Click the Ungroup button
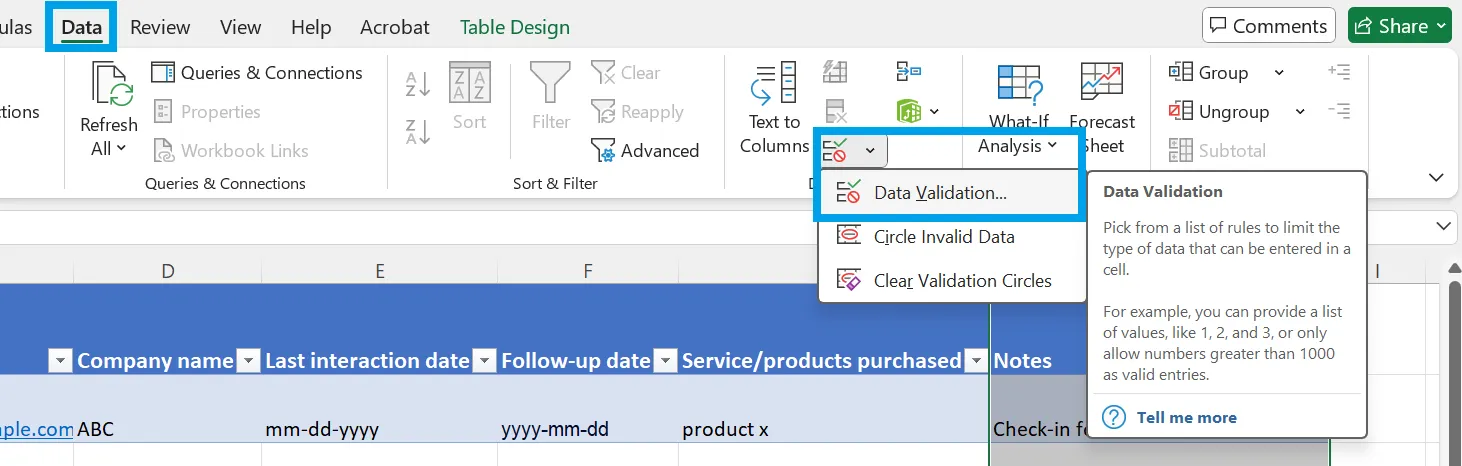The image size is (1462, 466). pos(1219,112)
